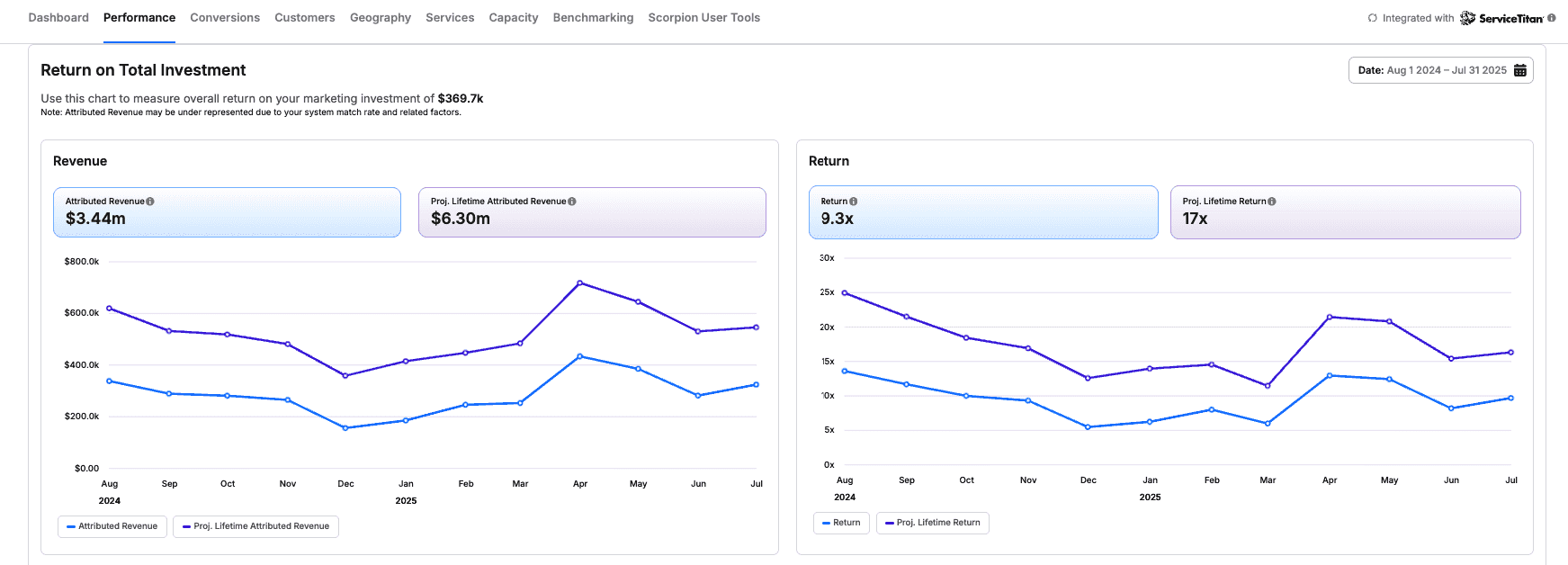Click the calendar icon in date picker
The height and width of the screenshot is (565, 1568).
tap(1519, 70)
